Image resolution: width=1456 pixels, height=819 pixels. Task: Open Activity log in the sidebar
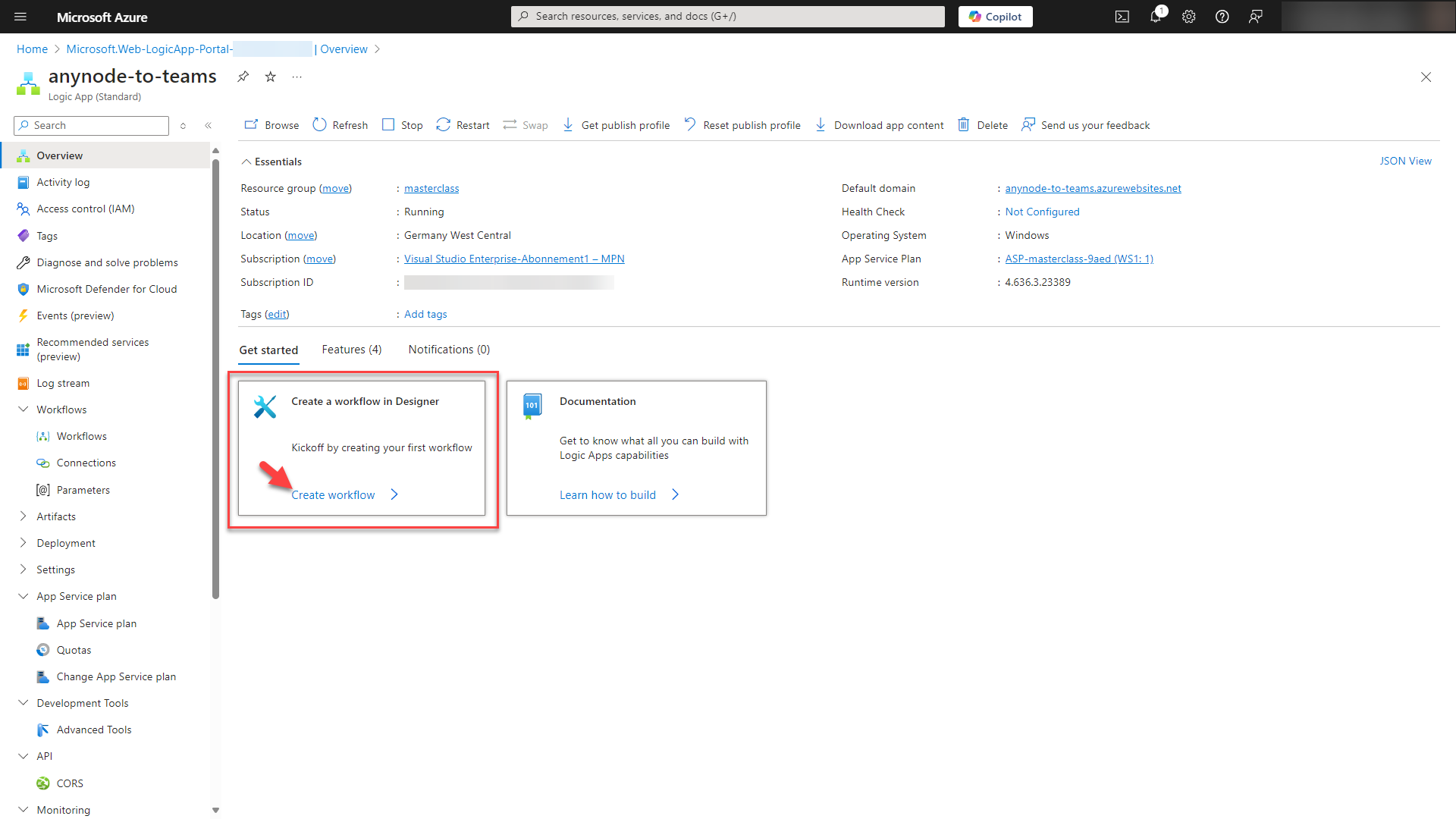coord(63,182)
